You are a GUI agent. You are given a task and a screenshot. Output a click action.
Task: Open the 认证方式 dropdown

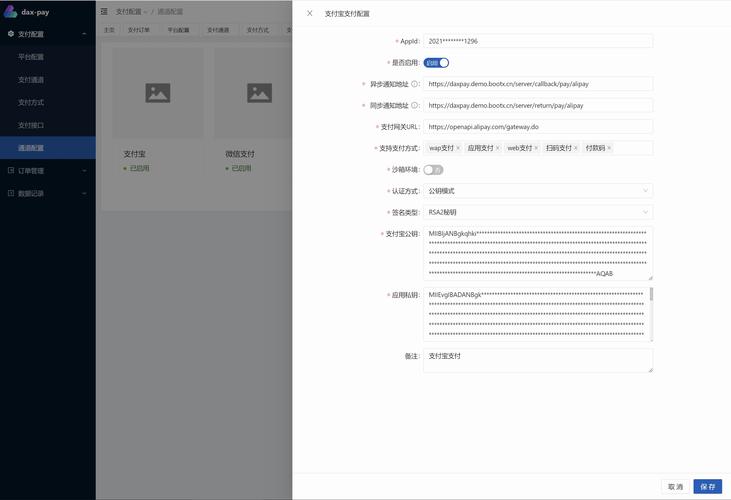point(538,191)
